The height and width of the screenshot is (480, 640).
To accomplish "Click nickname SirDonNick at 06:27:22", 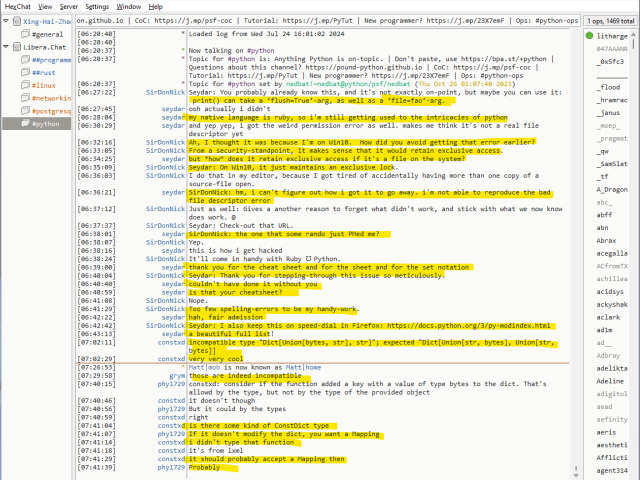I will click(x=165, y=92).
